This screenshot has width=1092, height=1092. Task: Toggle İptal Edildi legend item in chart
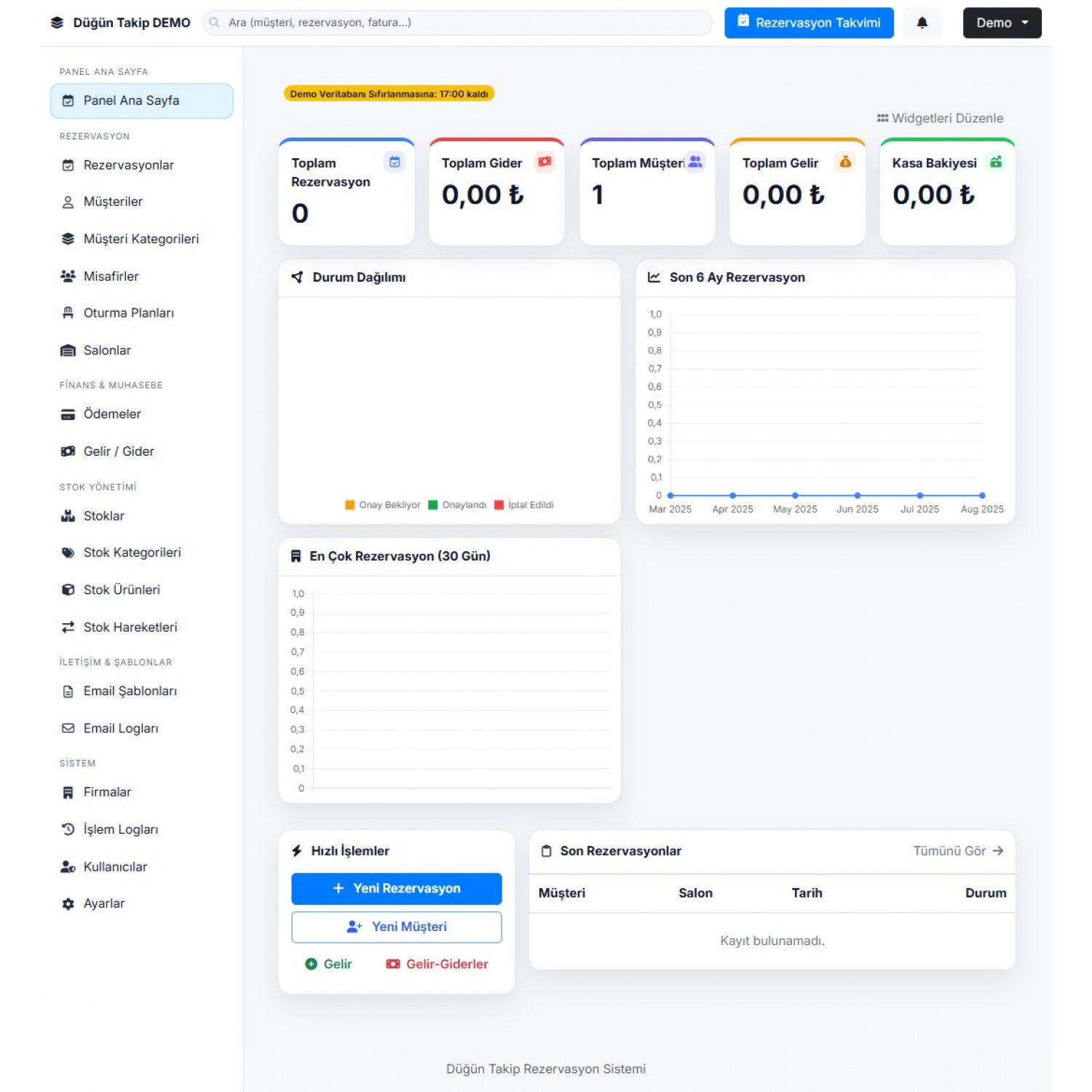click(x=523, y=505)
